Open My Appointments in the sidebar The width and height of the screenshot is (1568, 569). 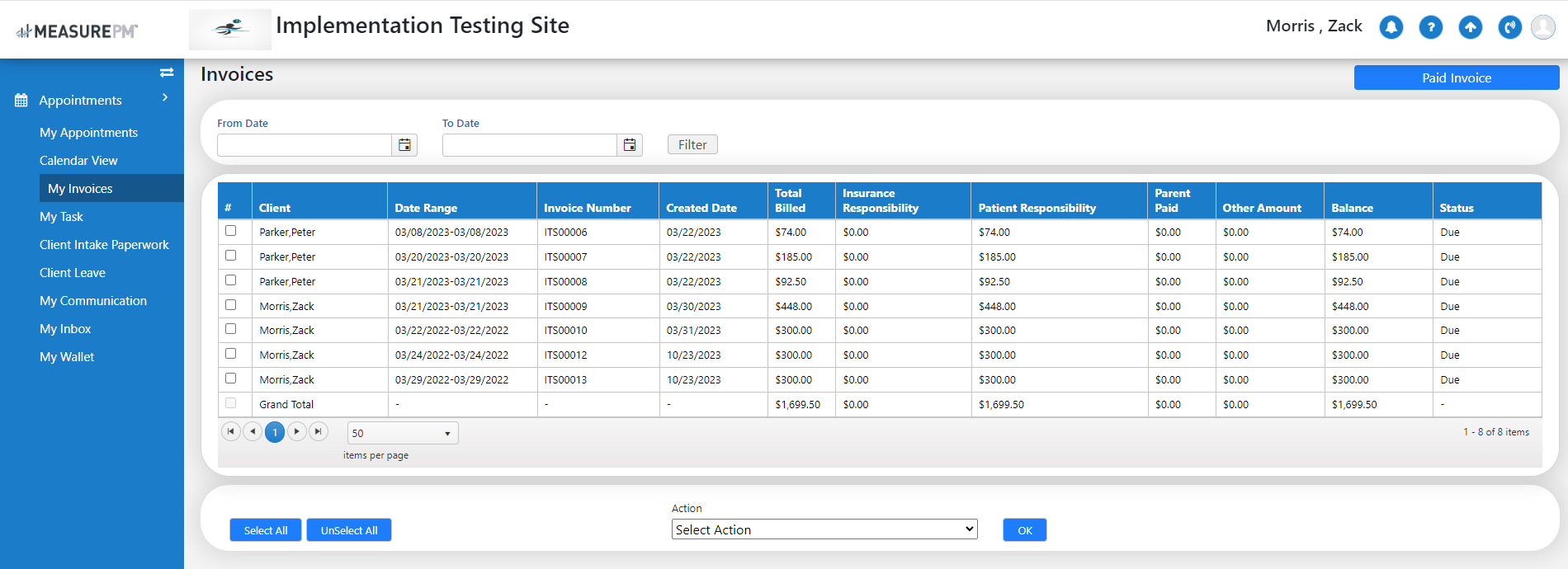(88, 133)
